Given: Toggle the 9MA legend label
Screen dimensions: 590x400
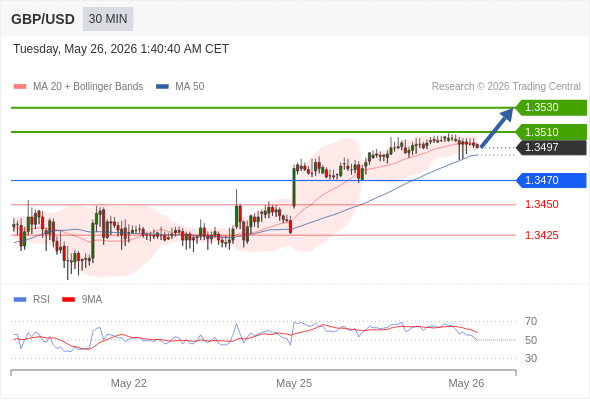Looking at the screenshot, I should 92,300.
